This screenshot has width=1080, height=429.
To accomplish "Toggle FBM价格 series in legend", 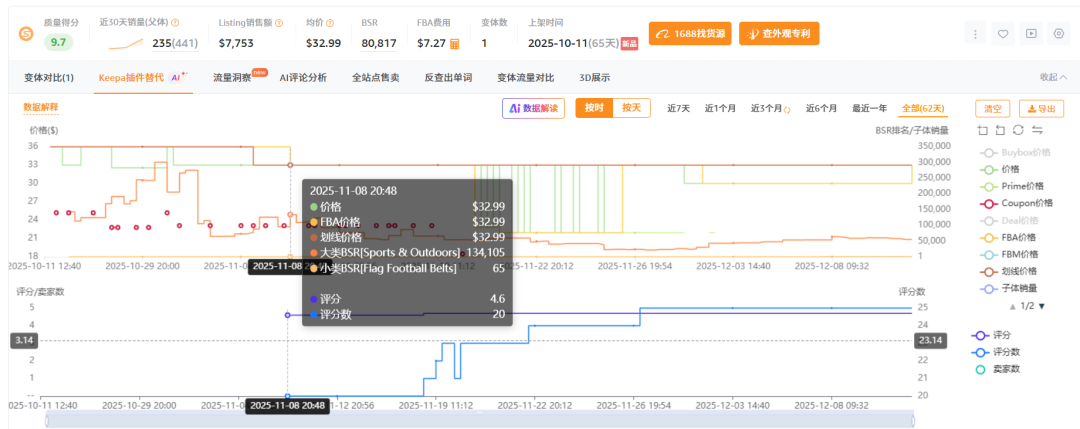I will point(1008,254).
